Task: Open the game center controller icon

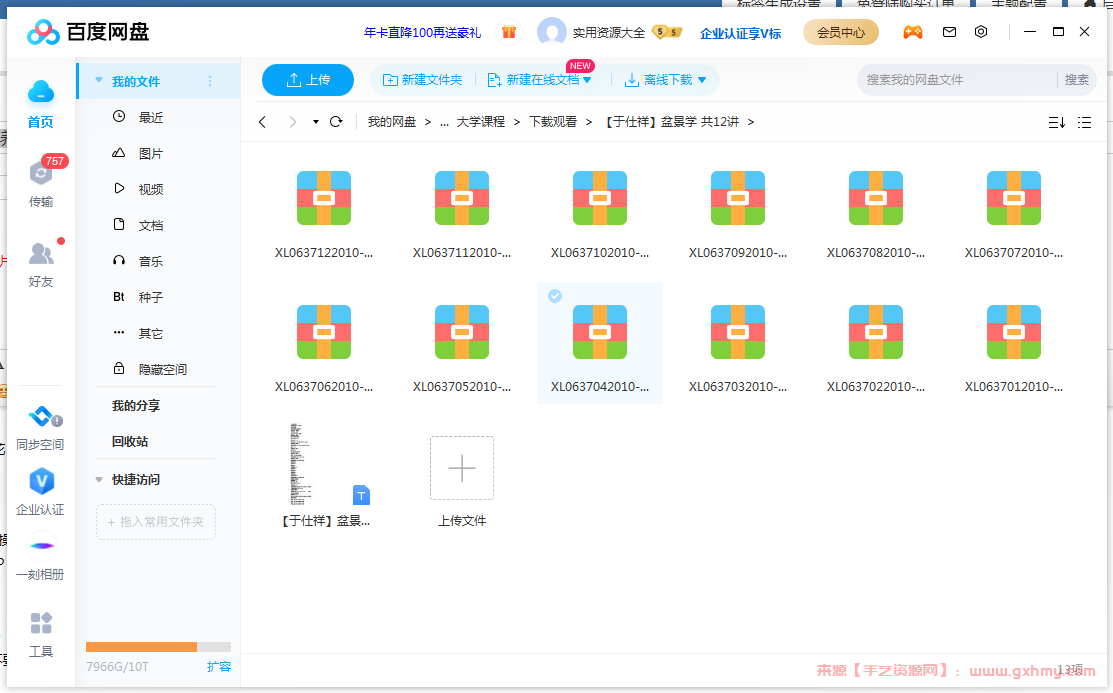Action: pos(913,31)
